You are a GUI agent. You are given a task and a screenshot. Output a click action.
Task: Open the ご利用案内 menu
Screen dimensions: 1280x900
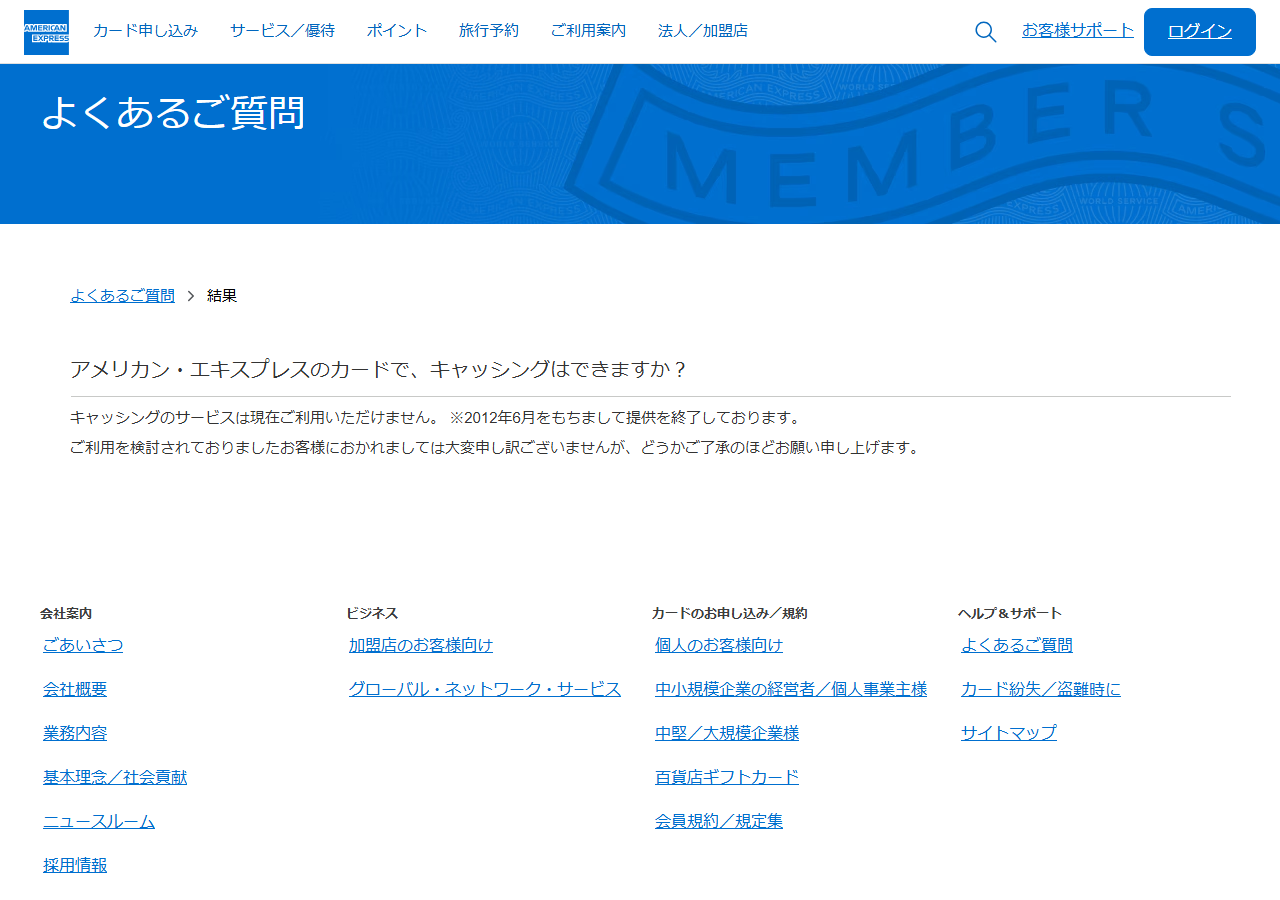click(x=589, y=31)
